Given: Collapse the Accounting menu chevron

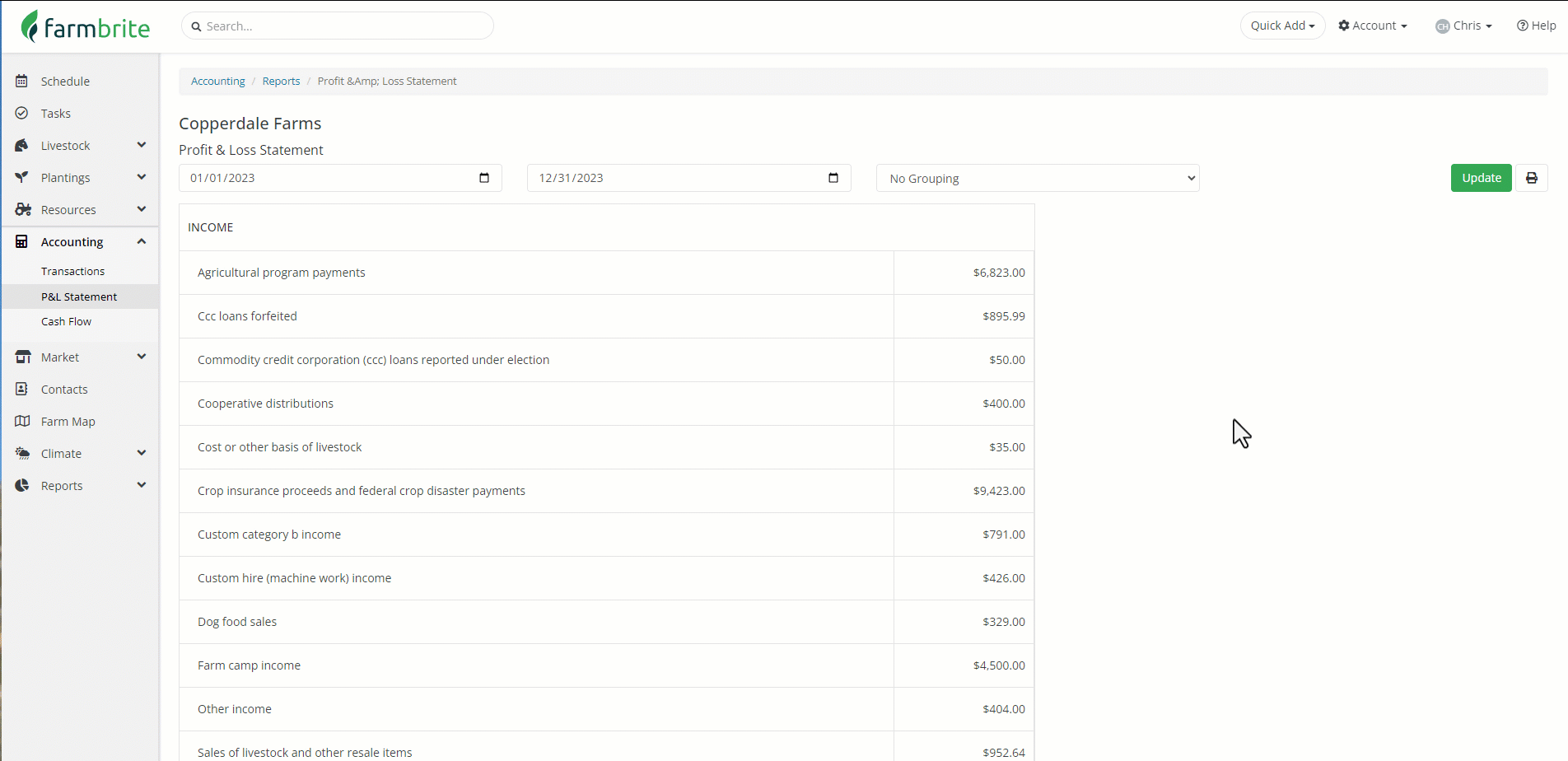Looking at the screenshot, I should click(142, 241).
